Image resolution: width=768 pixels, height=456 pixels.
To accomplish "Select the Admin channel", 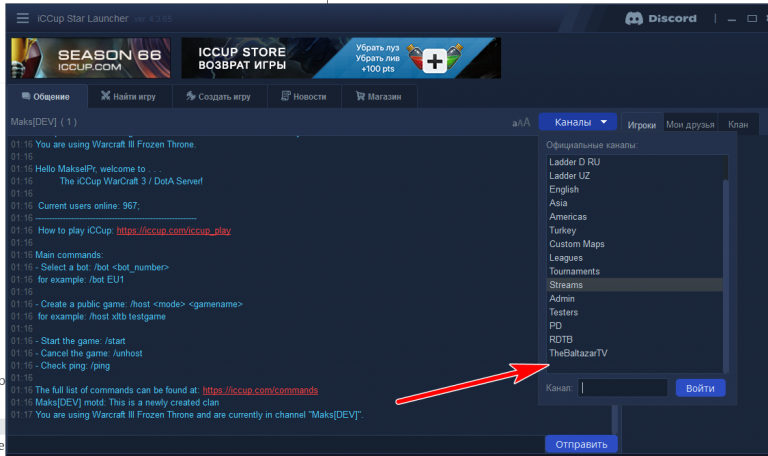I will [x=635, y=298].
